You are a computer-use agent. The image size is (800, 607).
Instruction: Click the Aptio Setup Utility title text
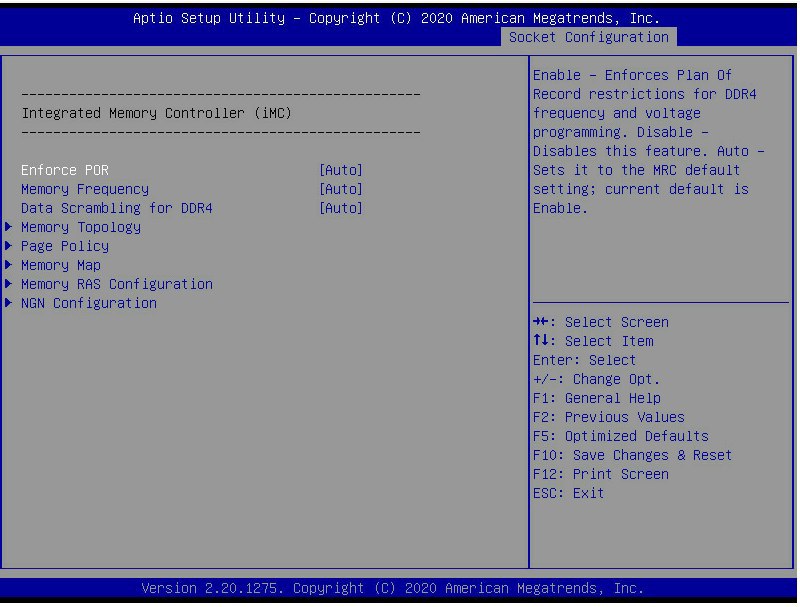[x=396, y=18]
